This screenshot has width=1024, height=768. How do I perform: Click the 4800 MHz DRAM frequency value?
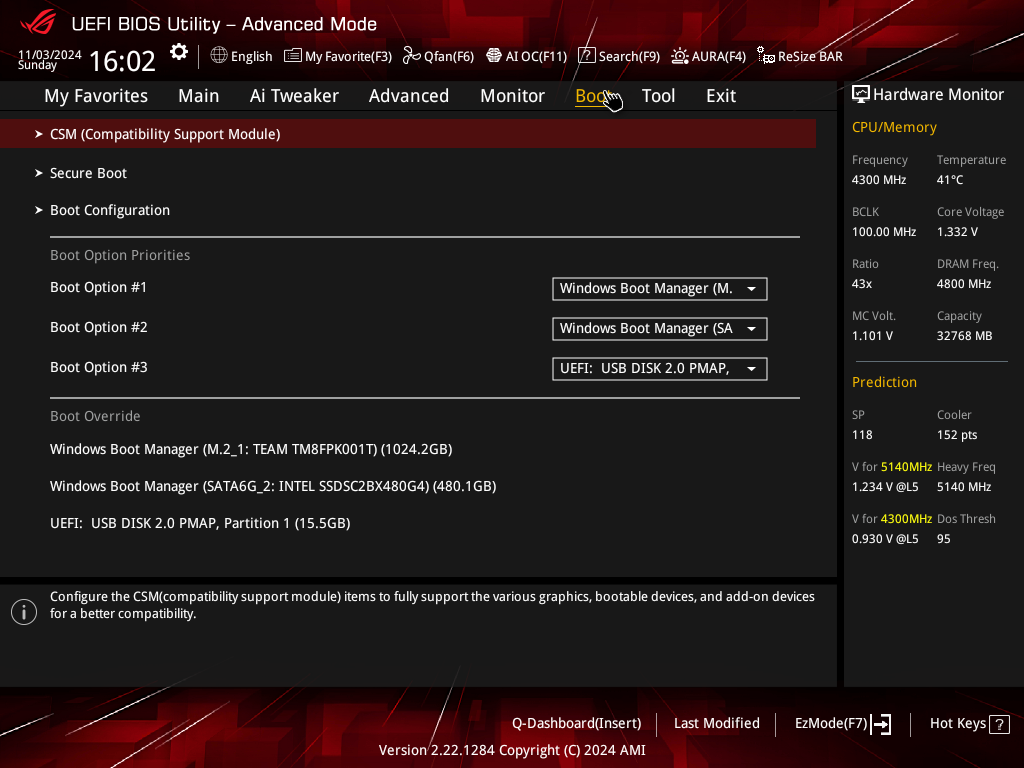click(x=964, y=284)
